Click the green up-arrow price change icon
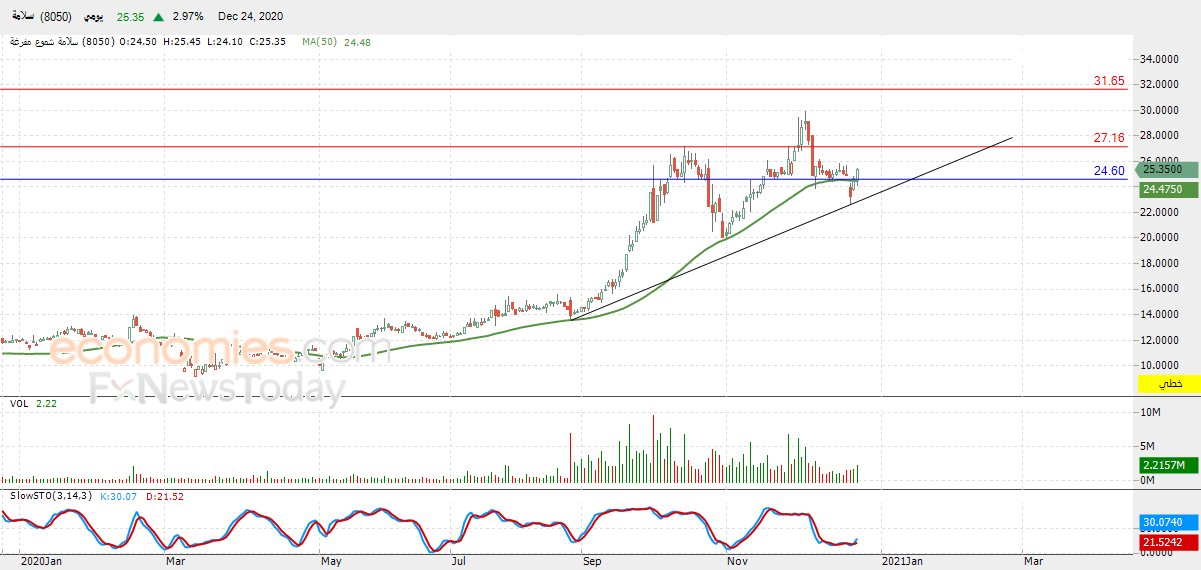This screenshot has height=570, width=1201. [159, 17]
